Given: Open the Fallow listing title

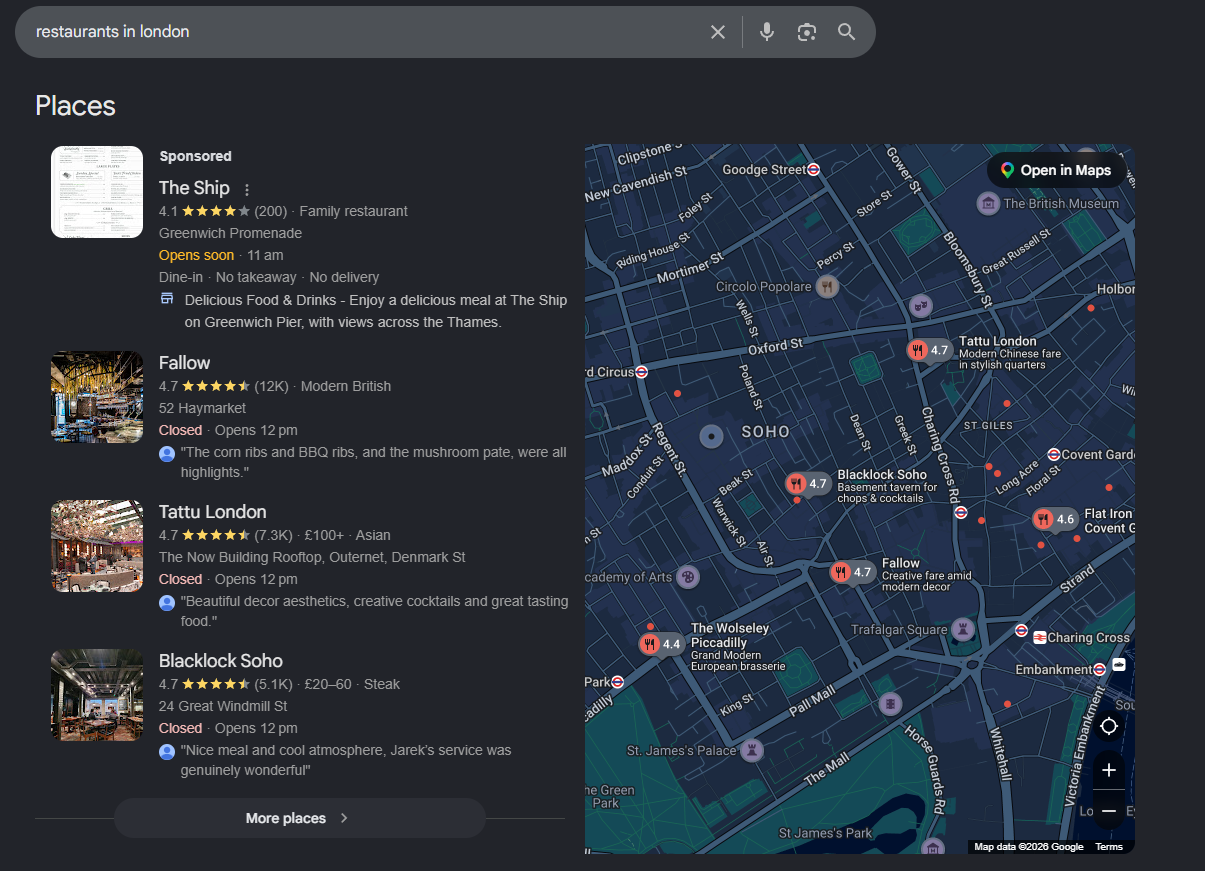Looking at the screenshot, I should point(185,362).
